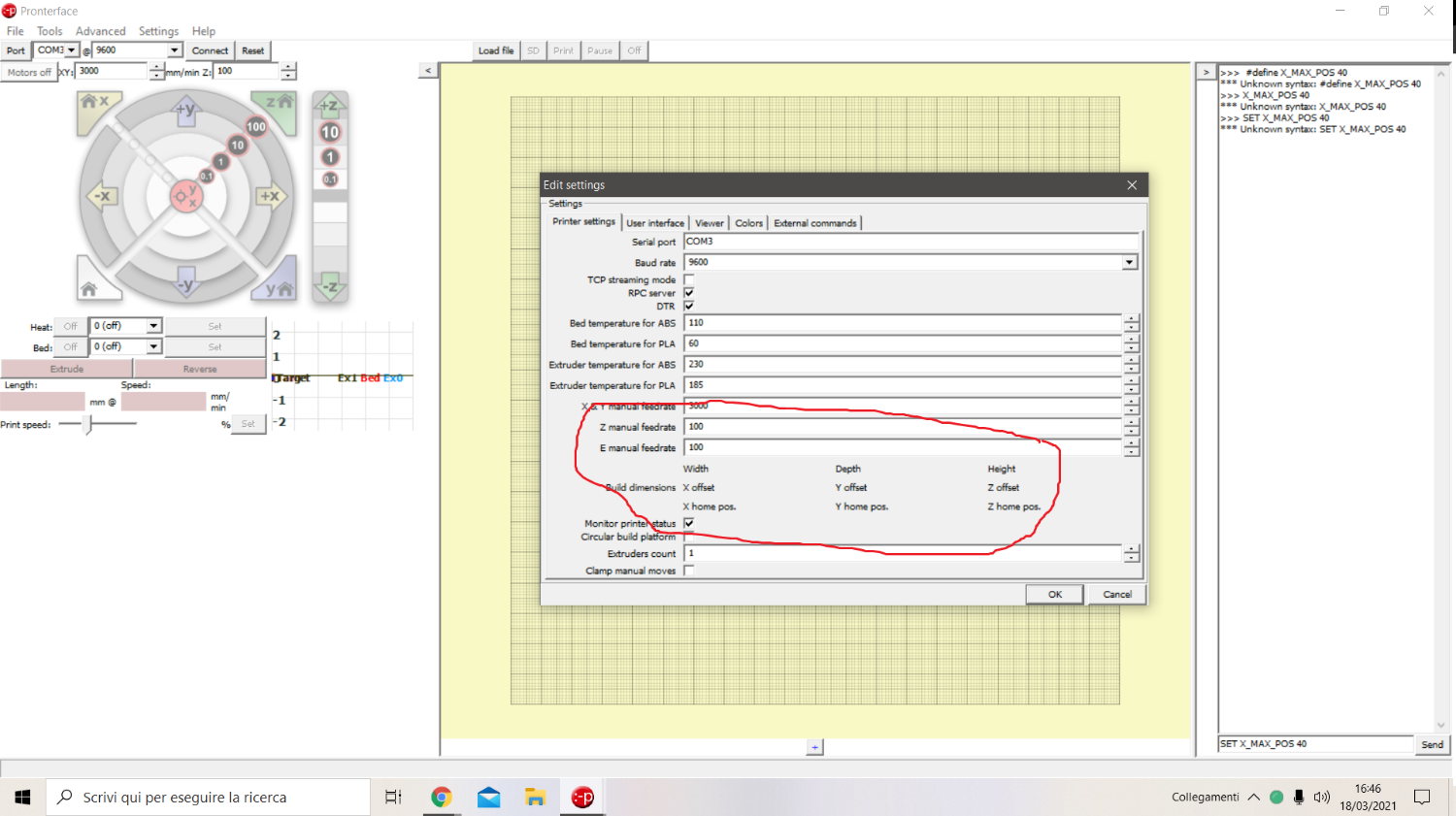Open the COM3 port dropdown in toolbar
Viewport: 1456px width, 816px height.
coord(71,50)
